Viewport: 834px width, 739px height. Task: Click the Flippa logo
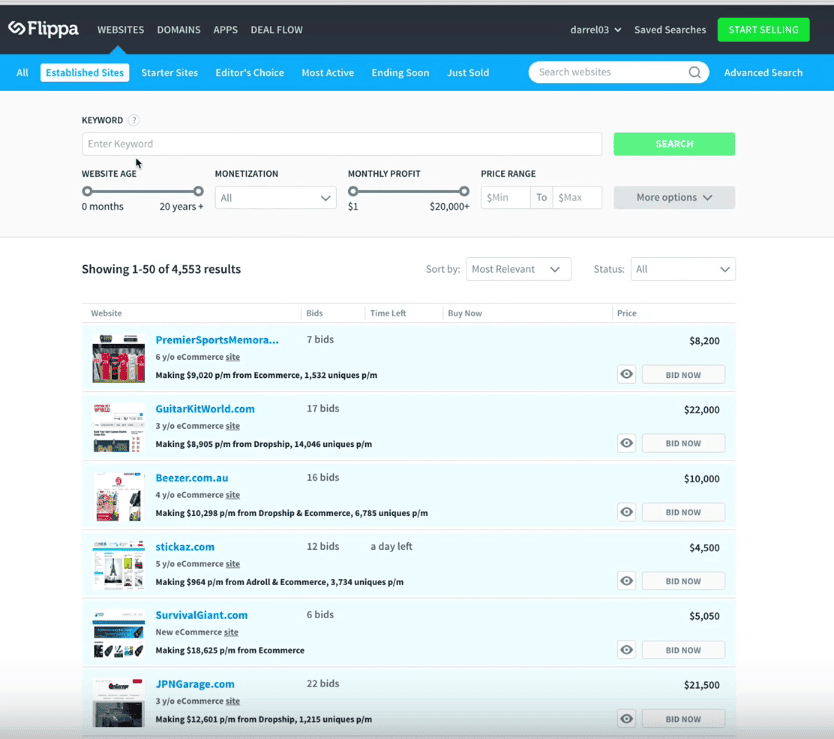coord(43,29)
